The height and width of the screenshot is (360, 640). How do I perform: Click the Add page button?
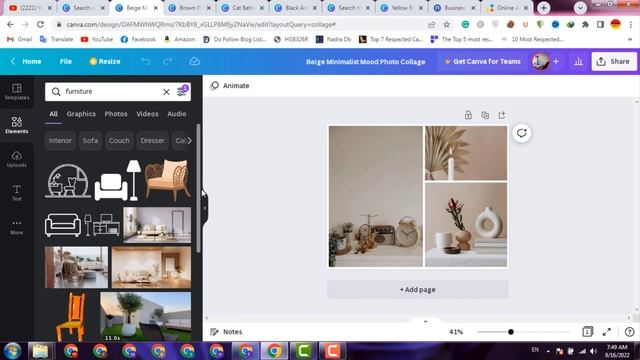coord(418,290)
